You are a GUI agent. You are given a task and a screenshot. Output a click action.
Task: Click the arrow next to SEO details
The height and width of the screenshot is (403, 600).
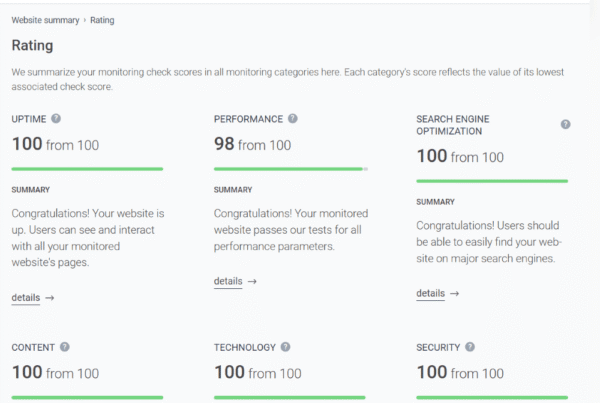(x=455, y=294)
